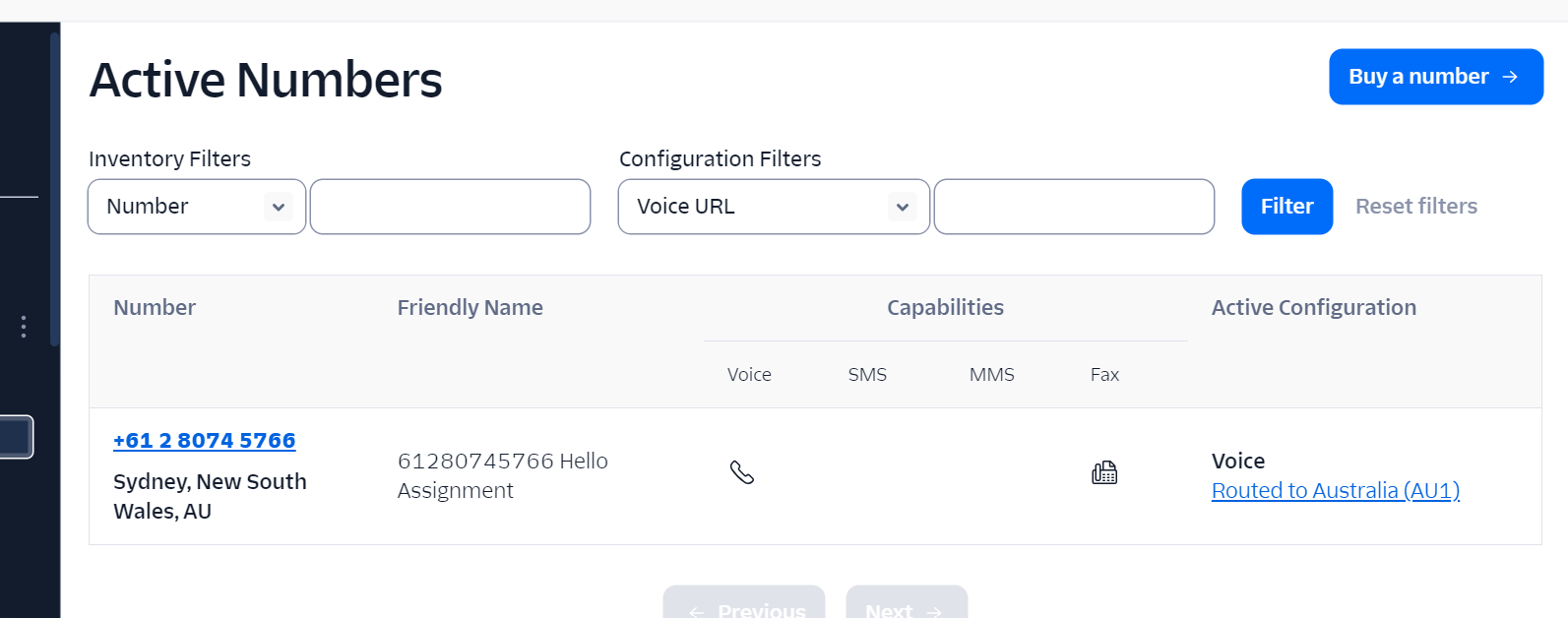The height and width of the screenshot is (618, 1568).
Task: Focus the Inventory Filters text field
Action: 450,207
